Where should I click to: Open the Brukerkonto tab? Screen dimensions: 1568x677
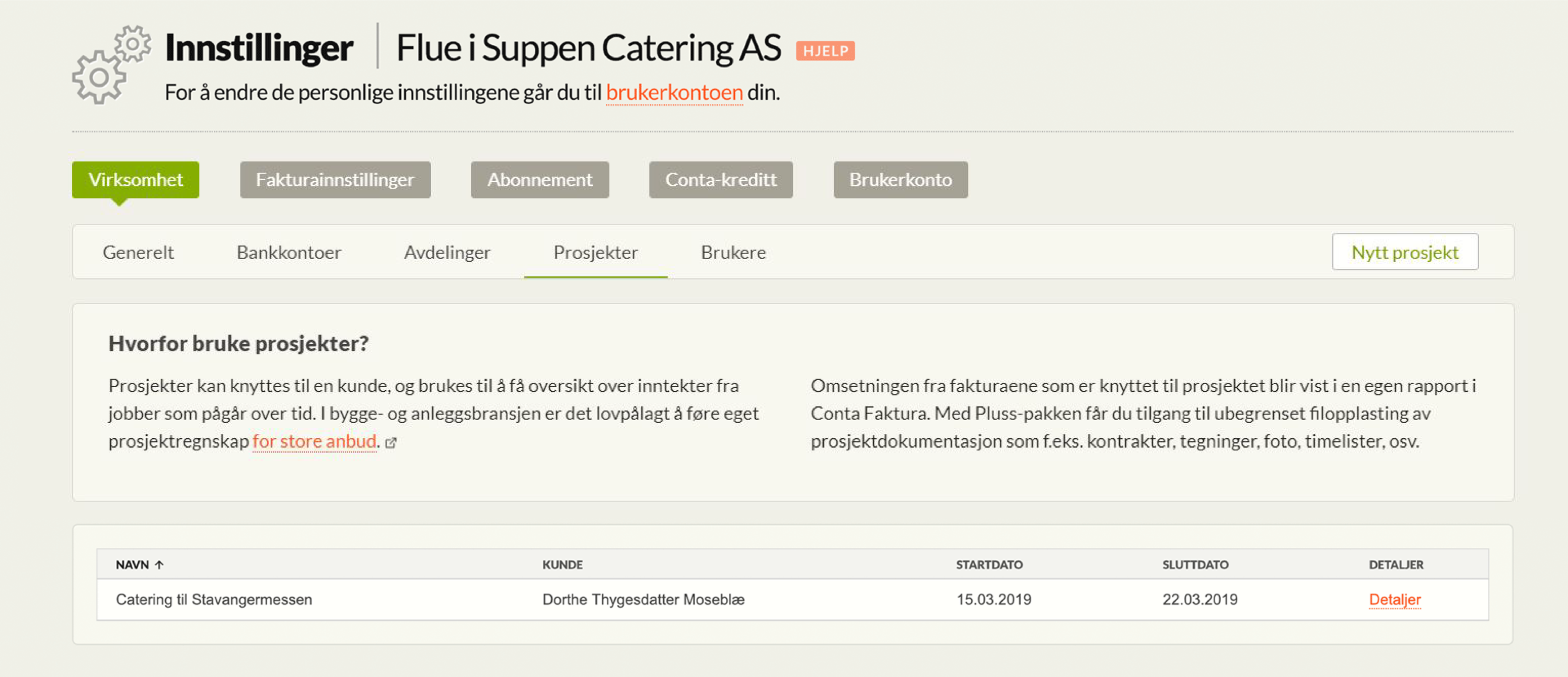coord(900,180)
